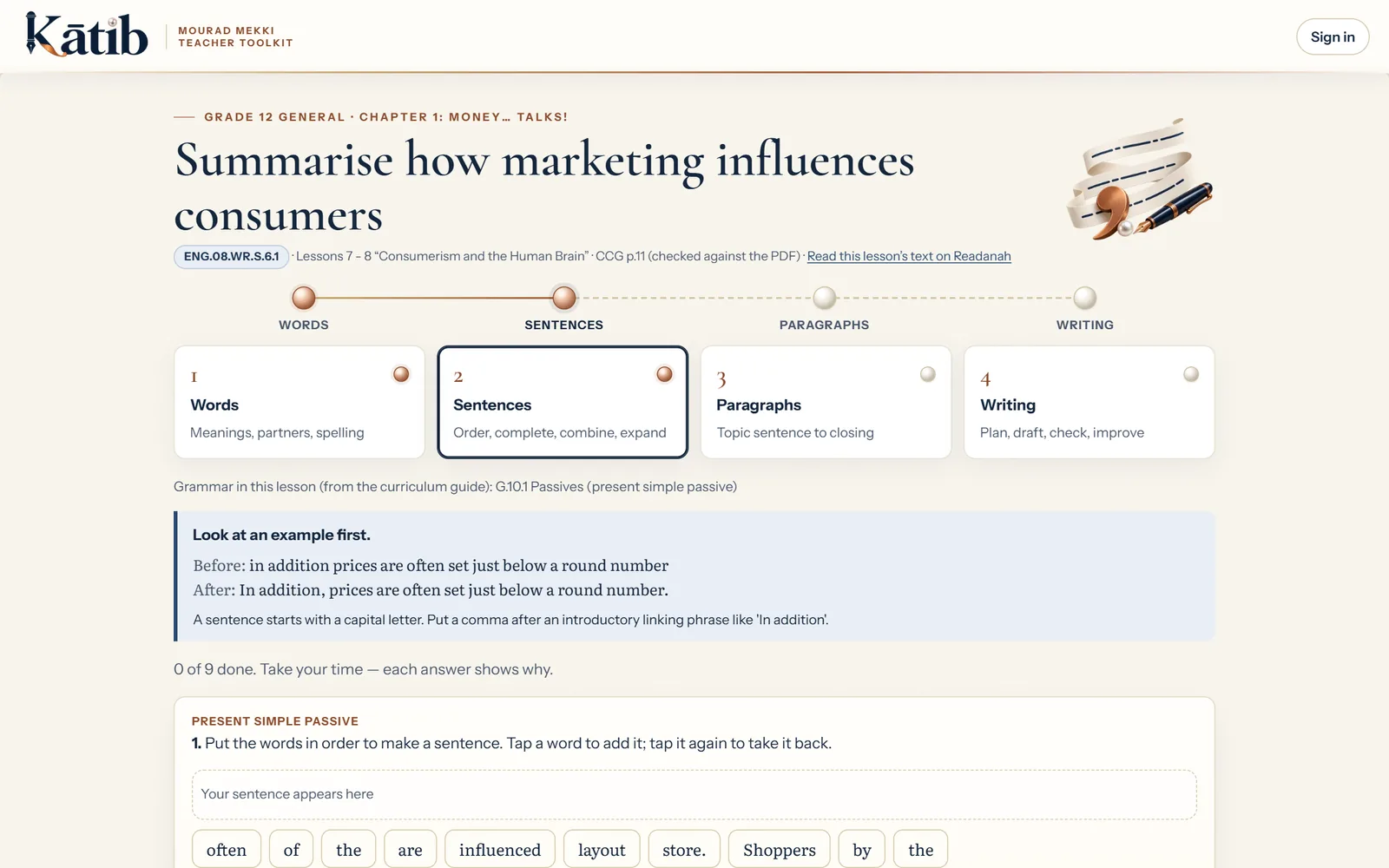Open the Paragraphs stage card

[826, 402]
